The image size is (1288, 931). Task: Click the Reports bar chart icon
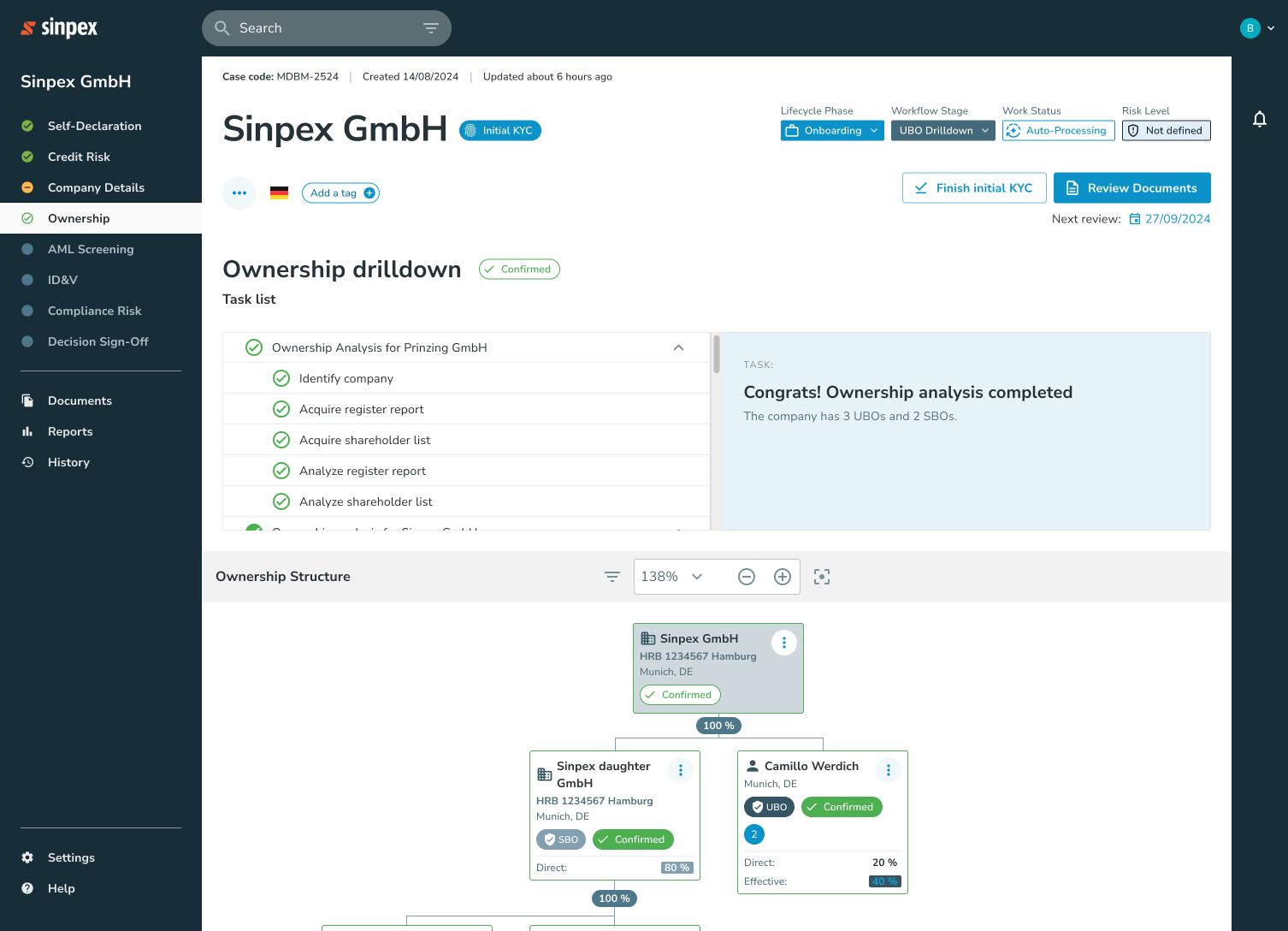point(27,431)
